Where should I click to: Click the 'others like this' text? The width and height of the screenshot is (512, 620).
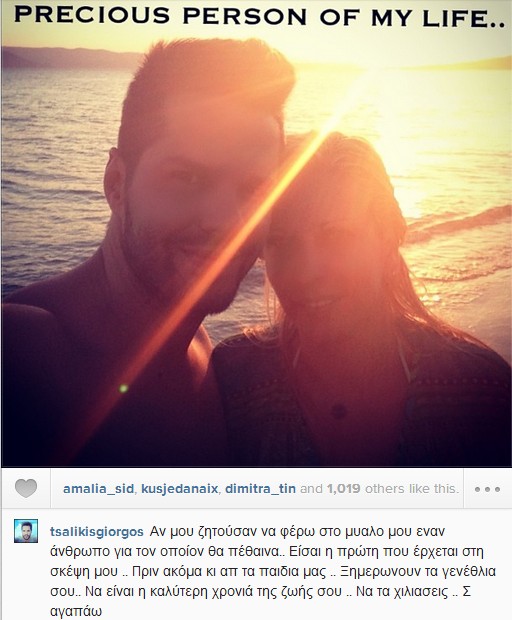click(x=412, y=489)
